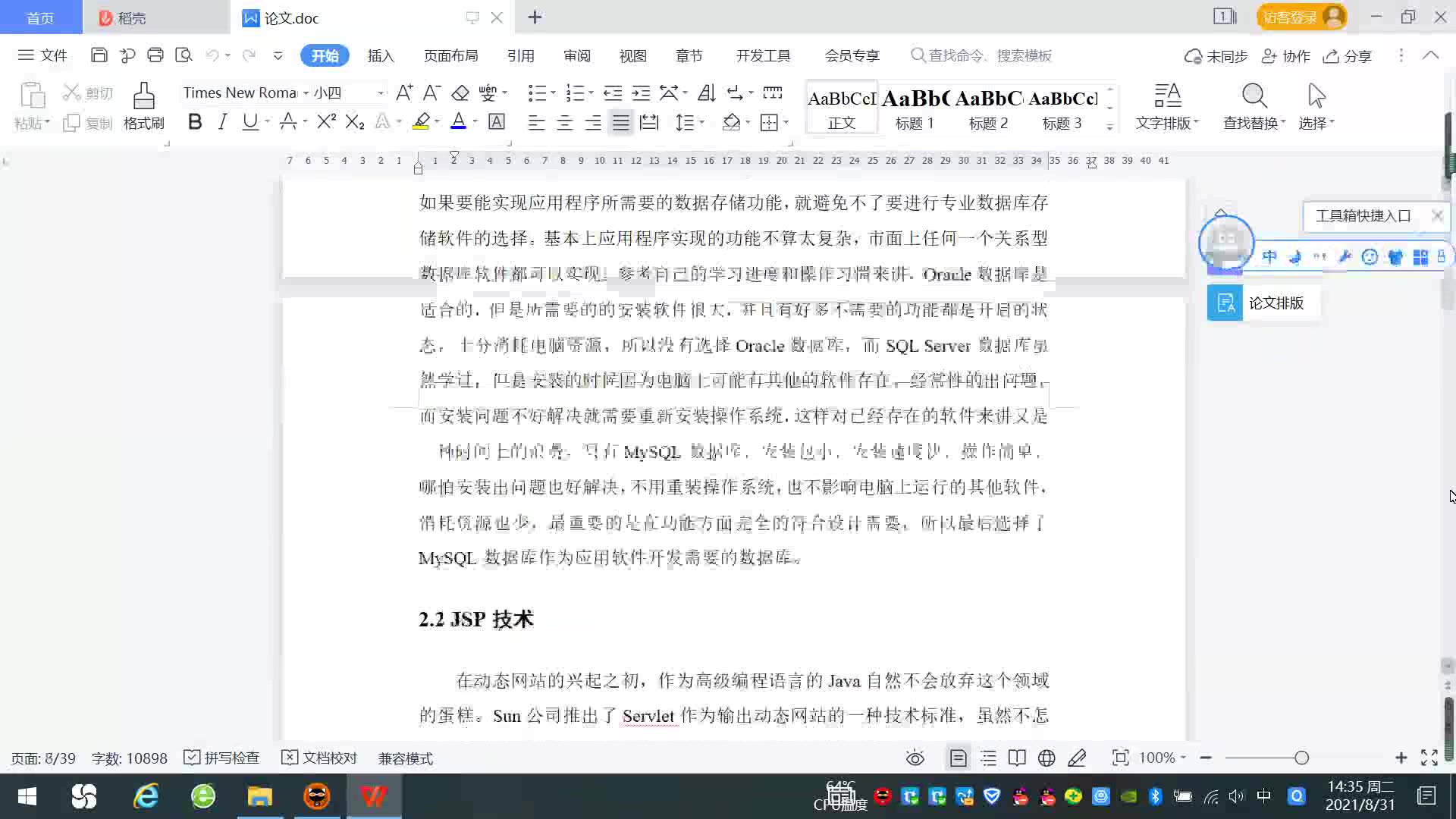The height and width of the screenshot is (819, 1456).
Task: Apply Italic formatting
Action: coord(222,122)
